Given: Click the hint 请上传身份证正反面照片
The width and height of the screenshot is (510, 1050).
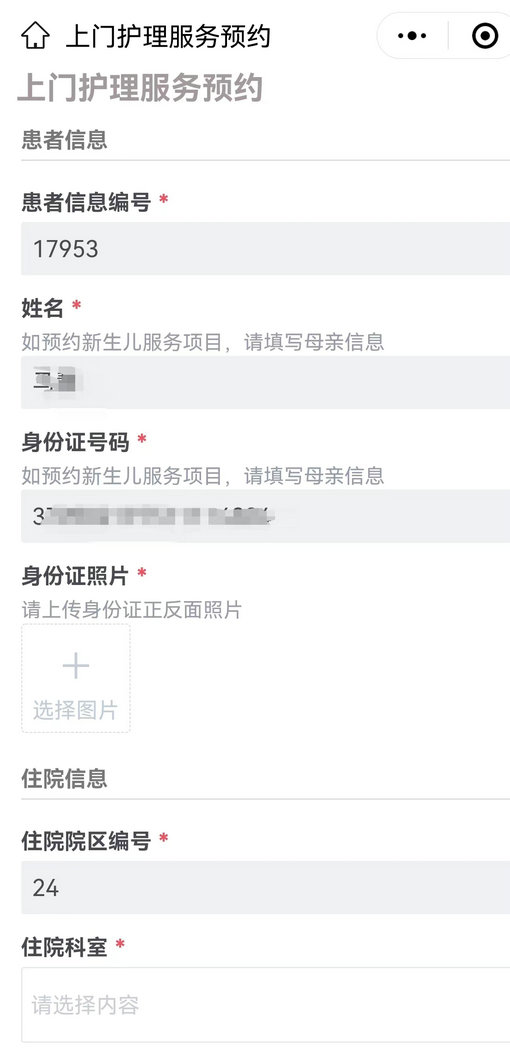Looking at the screenshot, I should tap(131, 609).
